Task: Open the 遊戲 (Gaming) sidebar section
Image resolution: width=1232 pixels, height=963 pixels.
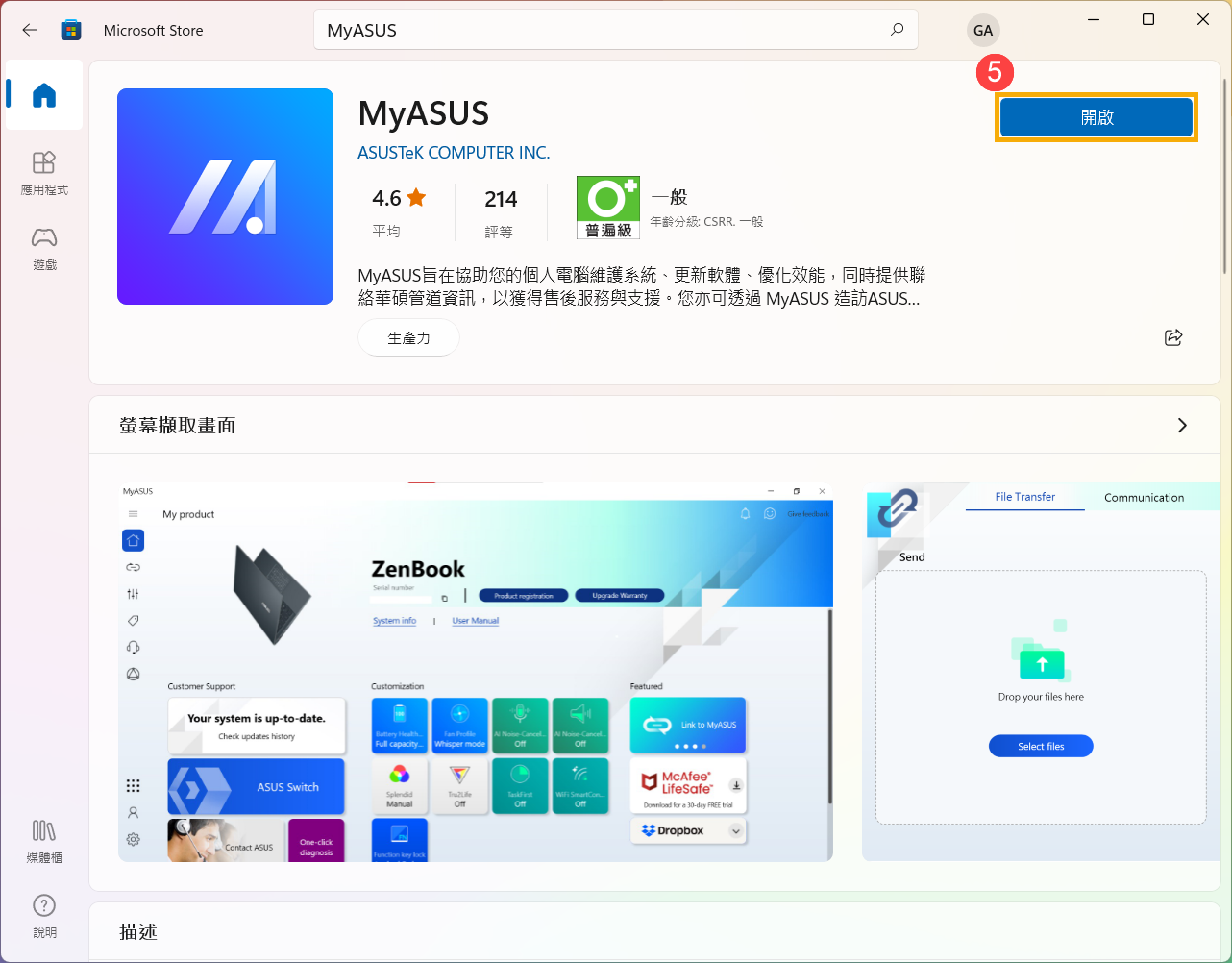Action: tap(44, 249)
